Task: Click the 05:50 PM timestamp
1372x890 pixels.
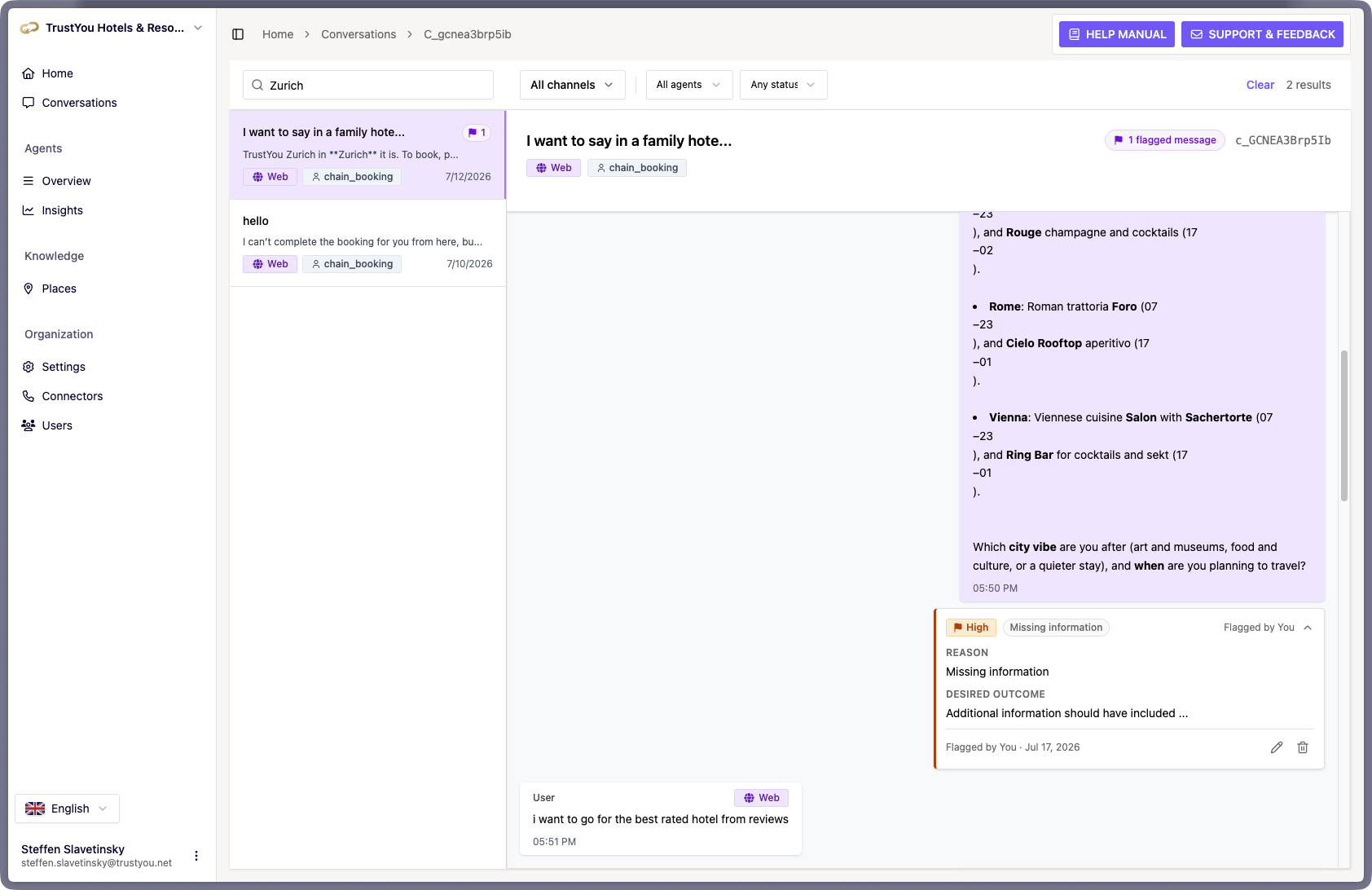Action: [995, 588]
